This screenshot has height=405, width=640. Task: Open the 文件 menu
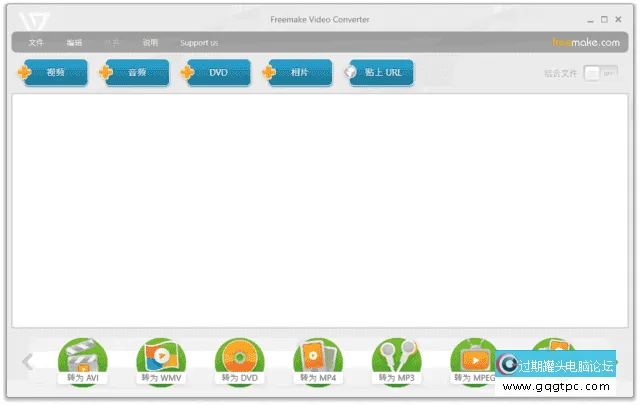click(37, 43)
